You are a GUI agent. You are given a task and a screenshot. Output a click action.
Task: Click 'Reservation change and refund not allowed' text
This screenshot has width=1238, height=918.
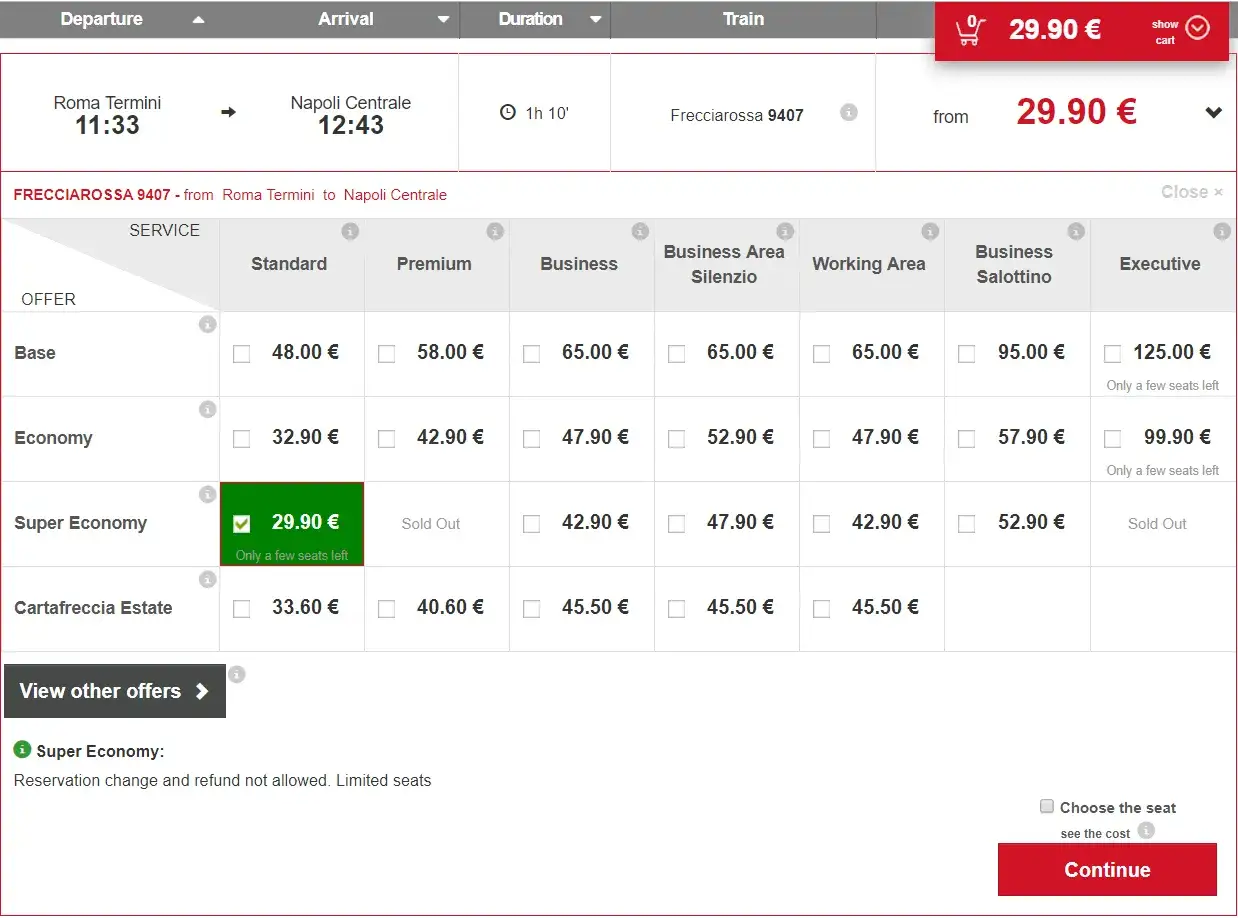point(172,780)
